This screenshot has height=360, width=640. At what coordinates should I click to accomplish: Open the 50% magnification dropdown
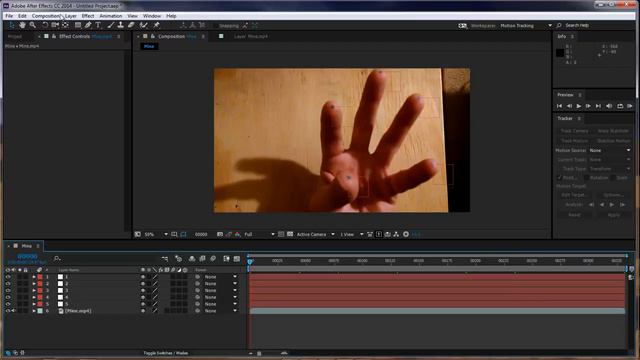pos(156,234)
